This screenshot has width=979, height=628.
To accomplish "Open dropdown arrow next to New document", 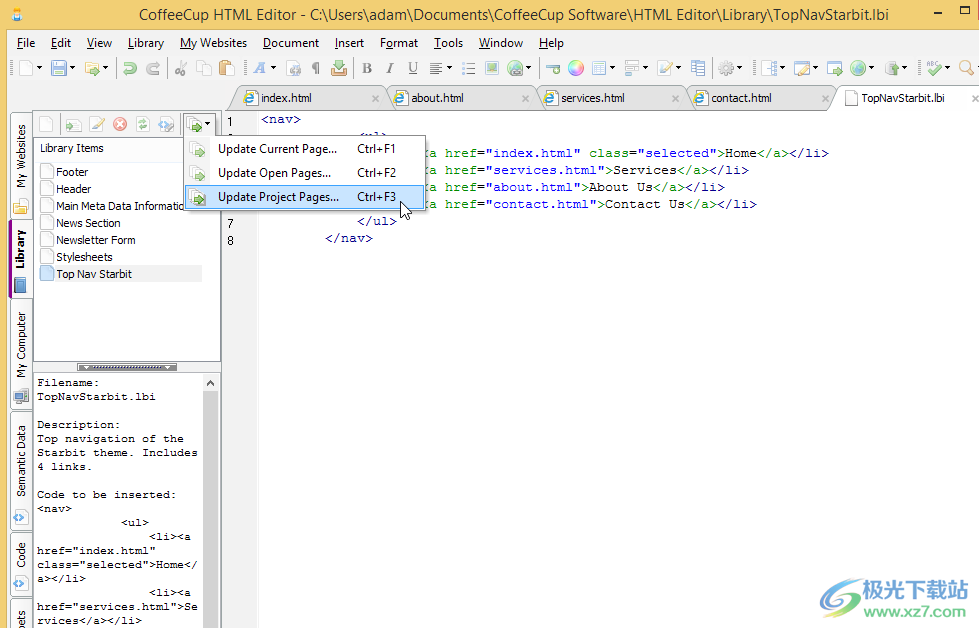I will click(39, 68).
